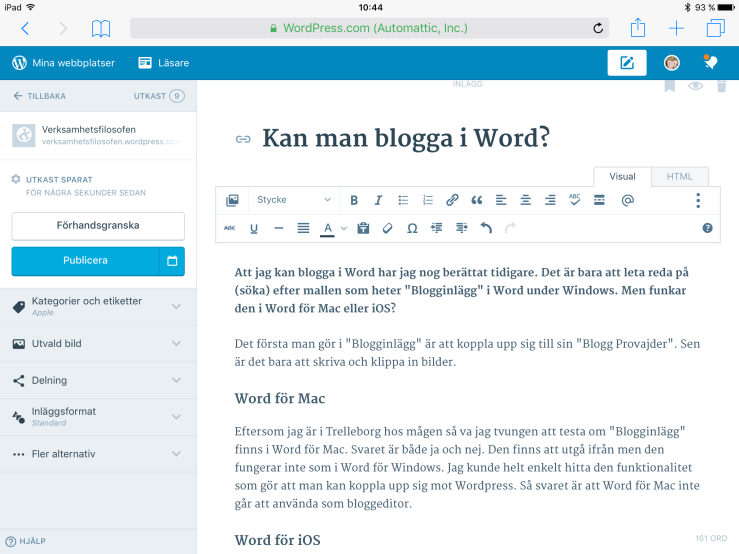Toggle the toolbar with three dots icon
This screenshot has height=554, width=739.
(698, 200)
